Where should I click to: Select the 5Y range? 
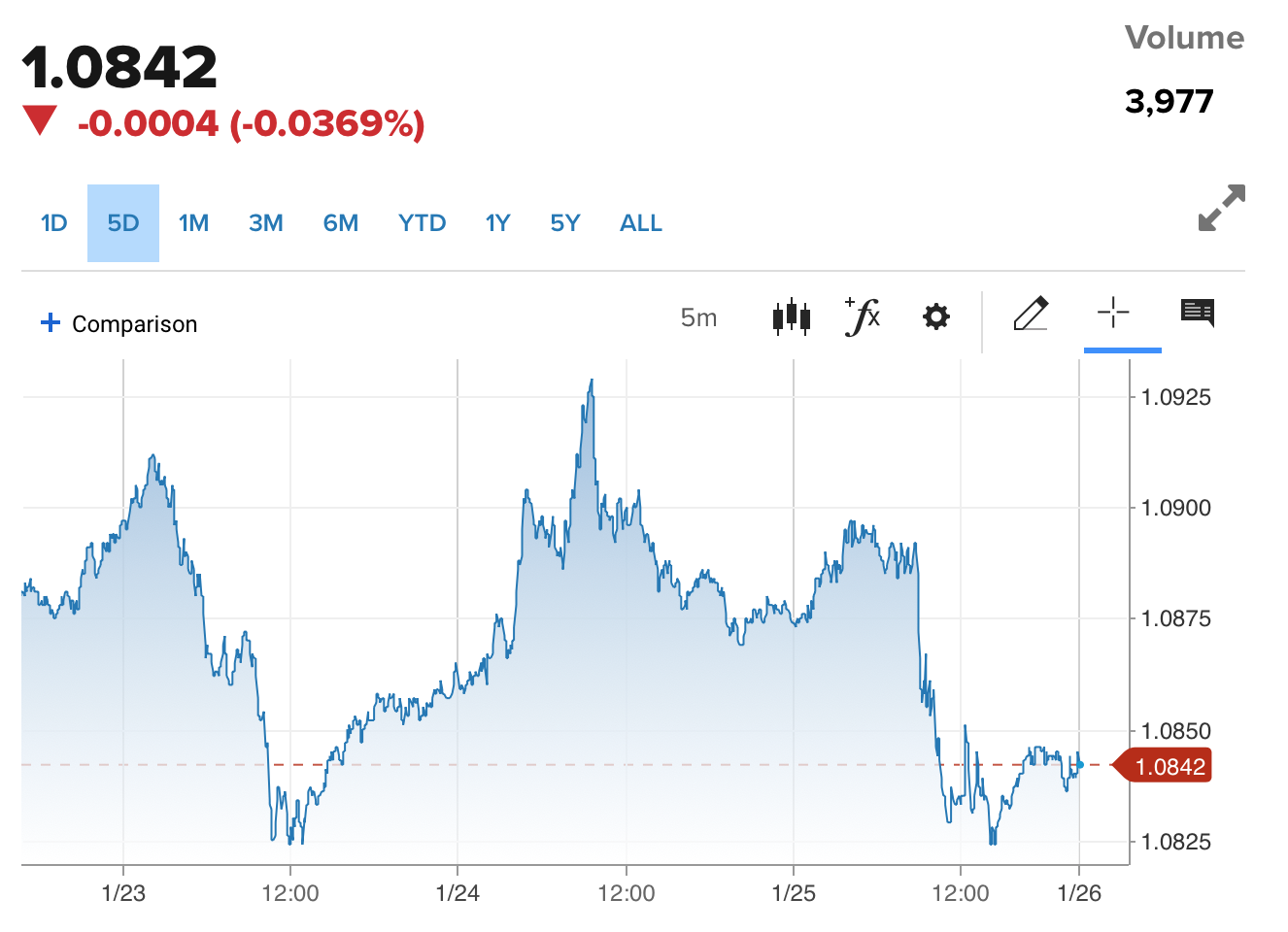(564, 223)
